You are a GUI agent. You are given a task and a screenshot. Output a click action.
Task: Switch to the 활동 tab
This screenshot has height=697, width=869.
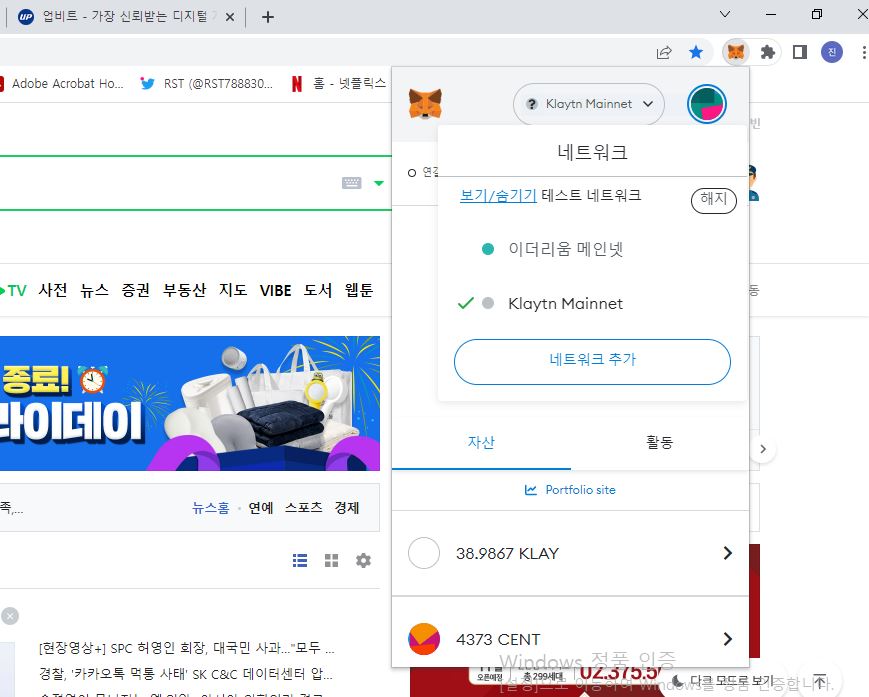(659, 442)
